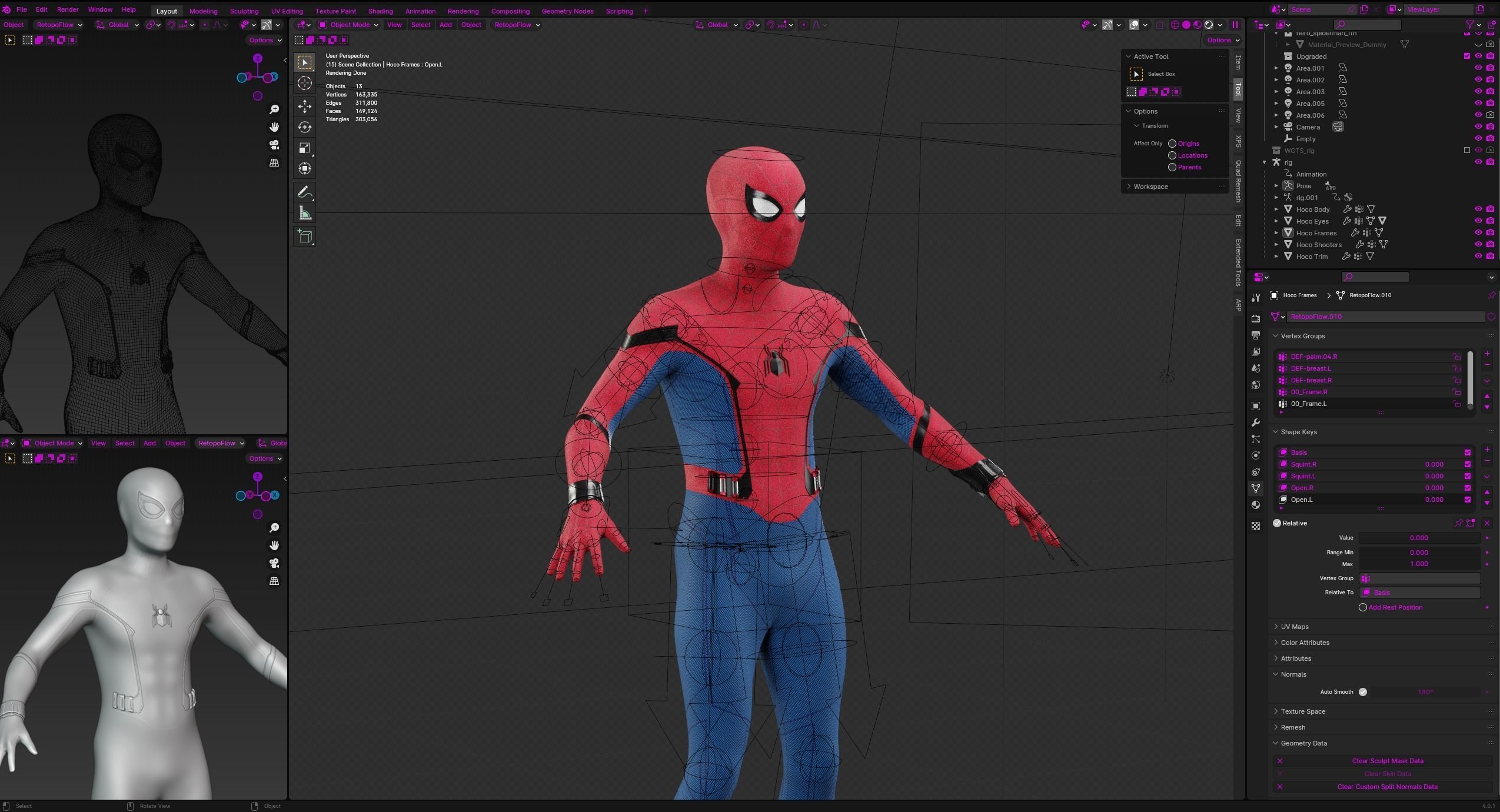Switch main viewport to wireframe shading
Screen dimensions: 1500x812
coord(1175,25)
